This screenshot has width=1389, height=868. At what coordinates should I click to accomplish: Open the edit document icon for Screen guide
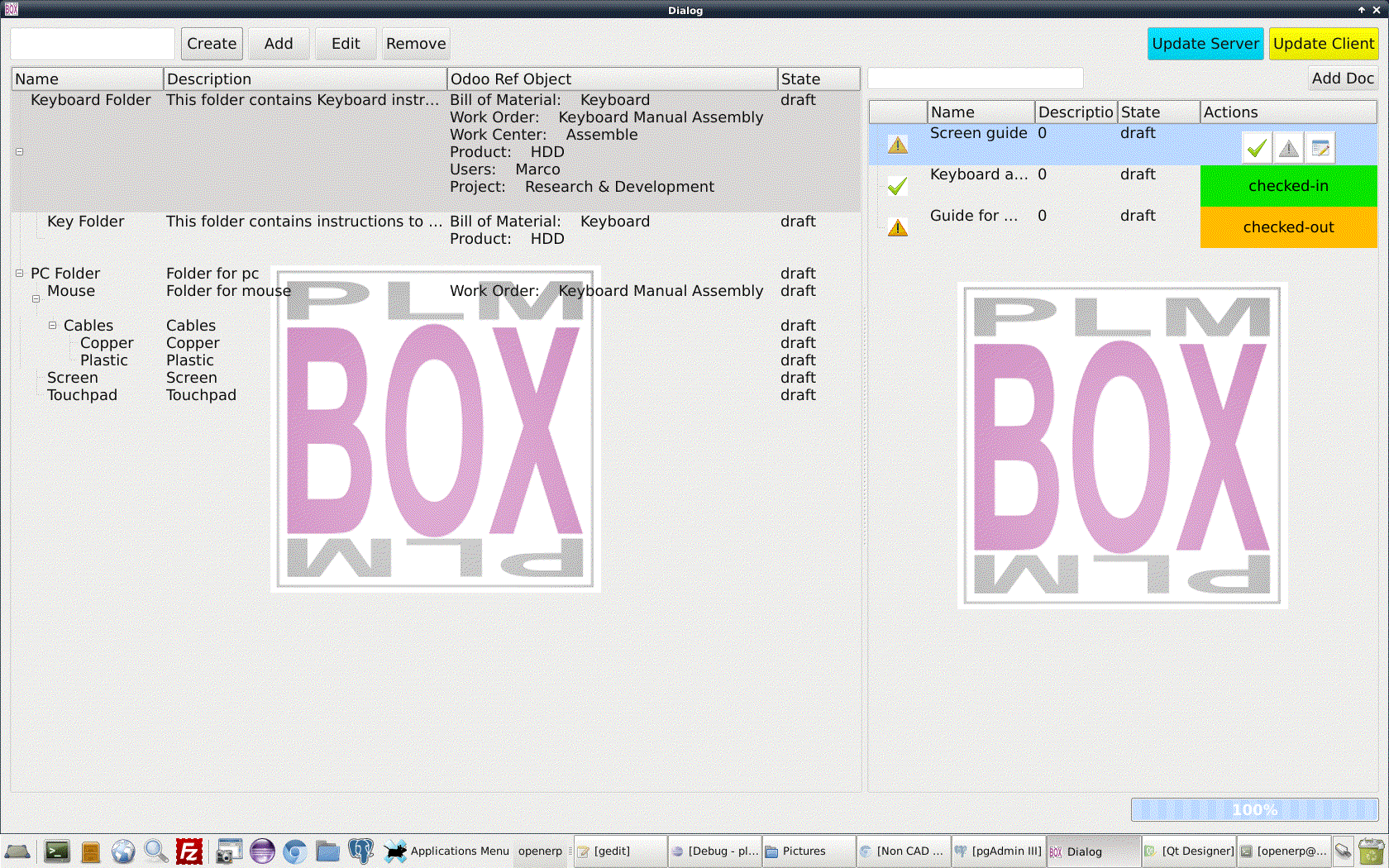click(1320, 147)
